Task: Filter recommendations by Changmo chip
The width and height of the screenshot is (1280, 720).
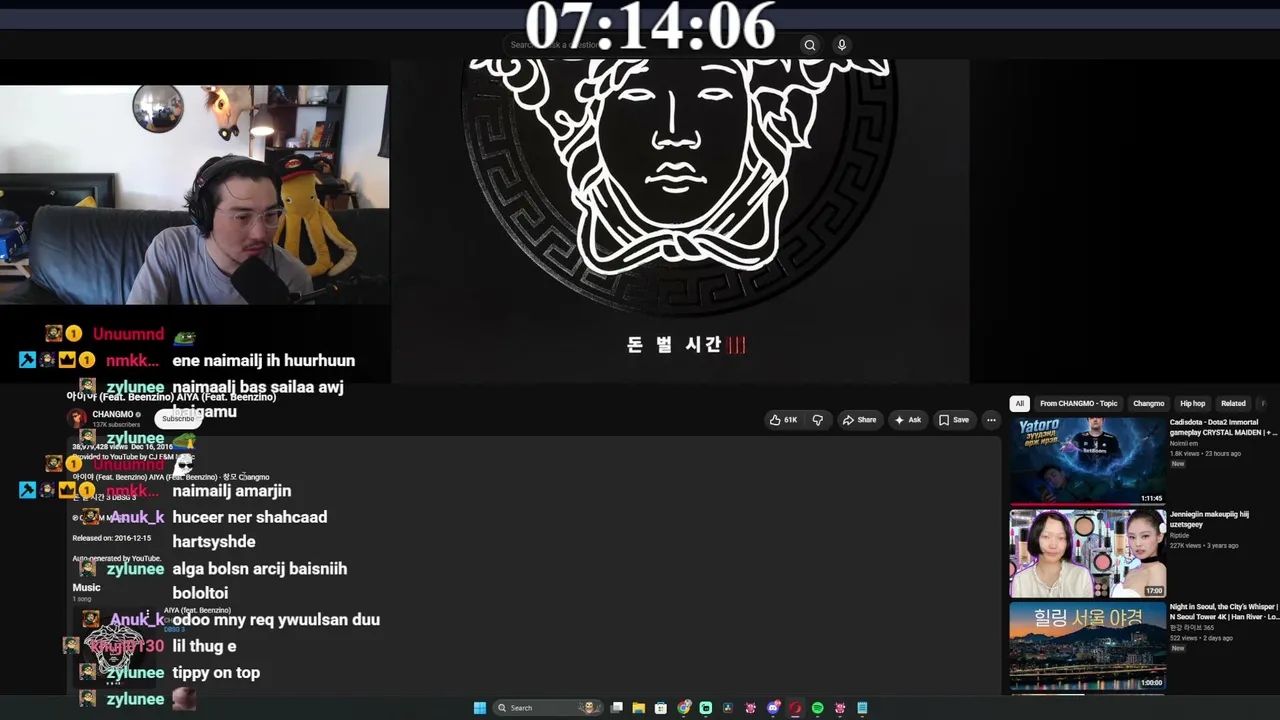Action: (x=1148, y=404)
